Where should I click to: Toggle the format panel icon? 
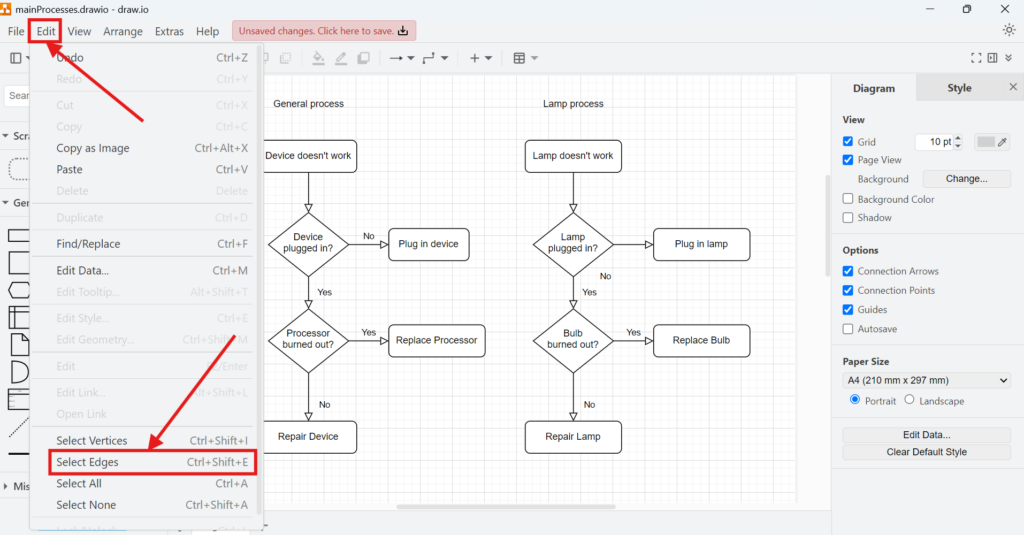click(993, 59)
